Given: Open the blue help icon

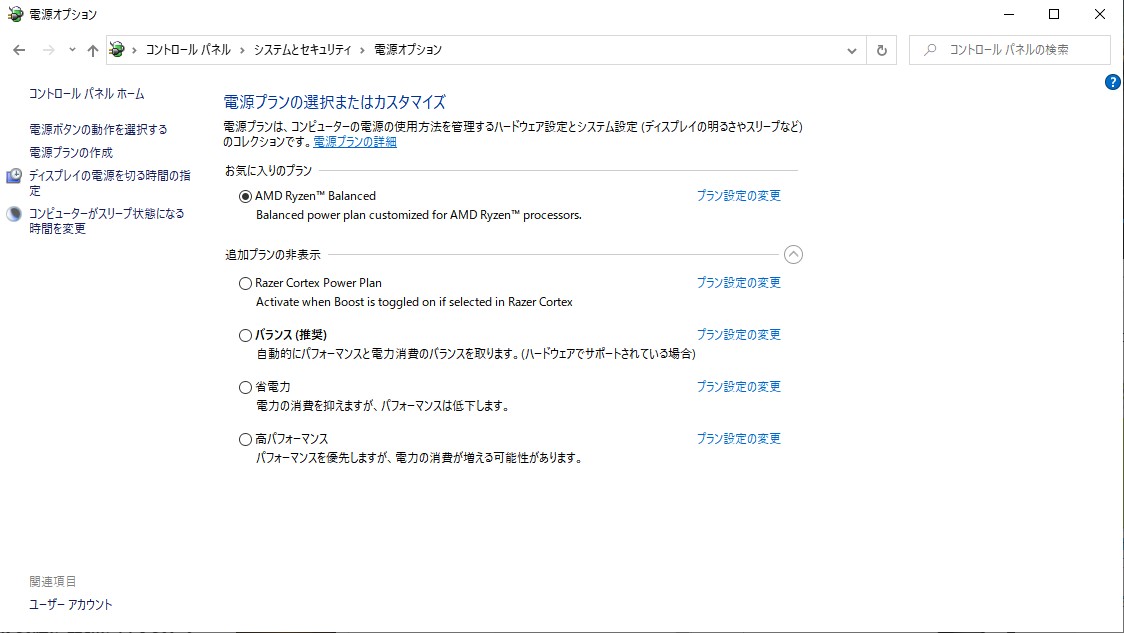Looking at the screenshot, I should [x=1112, y=83].
